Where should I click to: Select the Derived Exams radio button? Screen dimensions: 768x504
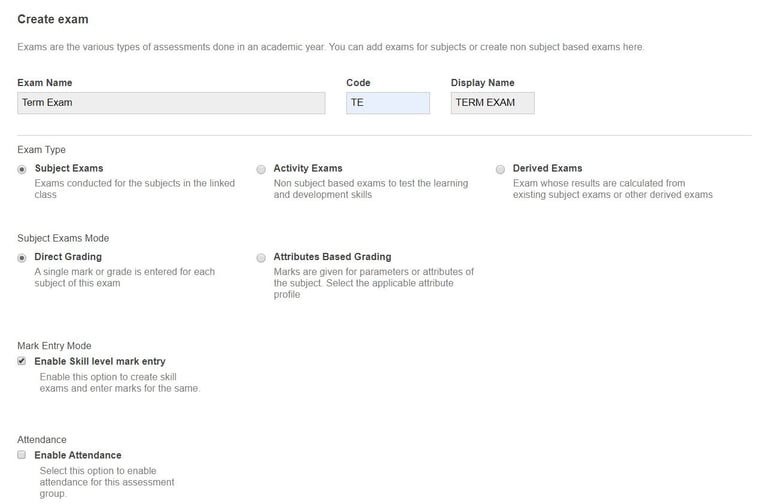501,169
